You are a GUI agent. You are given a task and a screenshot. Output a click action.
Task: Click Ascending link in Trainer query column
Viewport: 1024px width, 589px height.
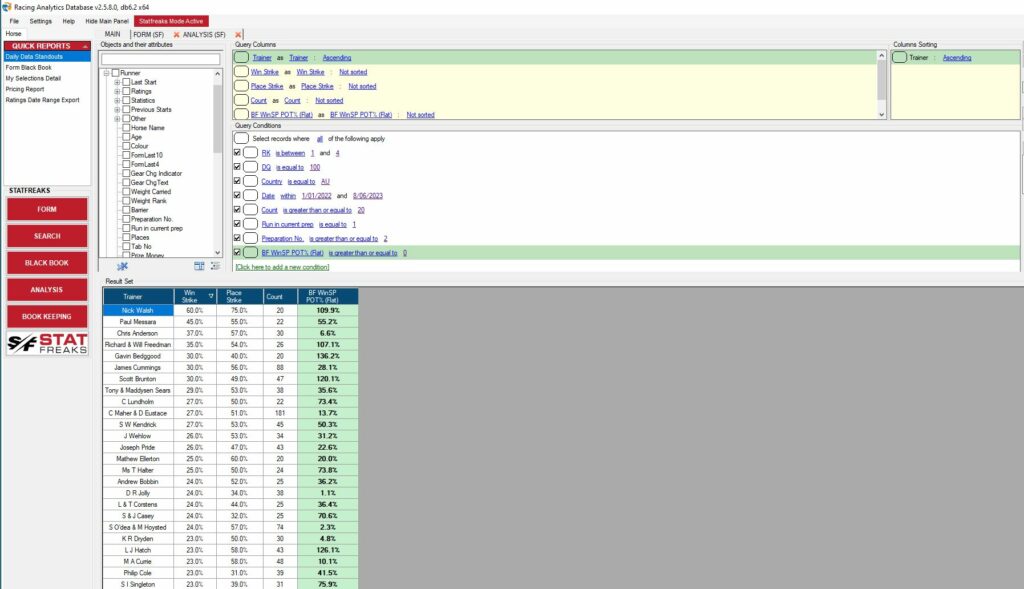pyautogui.click(x=337, y=57)
